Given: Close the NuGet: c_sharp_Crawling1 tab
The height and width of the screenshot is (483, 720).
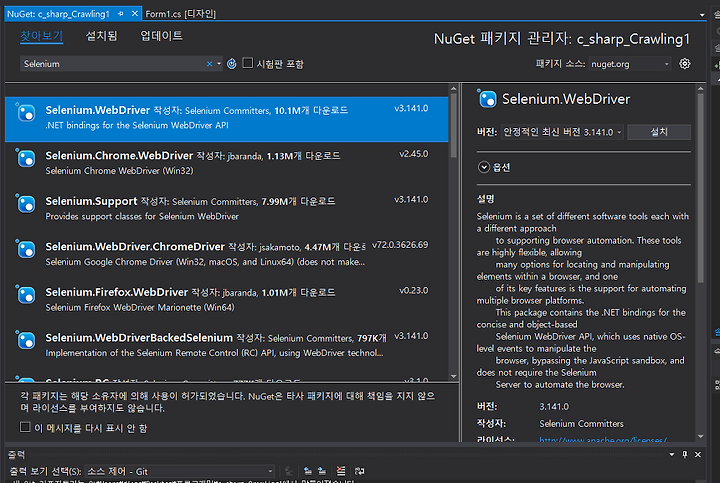Looking at the screenshot, I should pos(135,14).
